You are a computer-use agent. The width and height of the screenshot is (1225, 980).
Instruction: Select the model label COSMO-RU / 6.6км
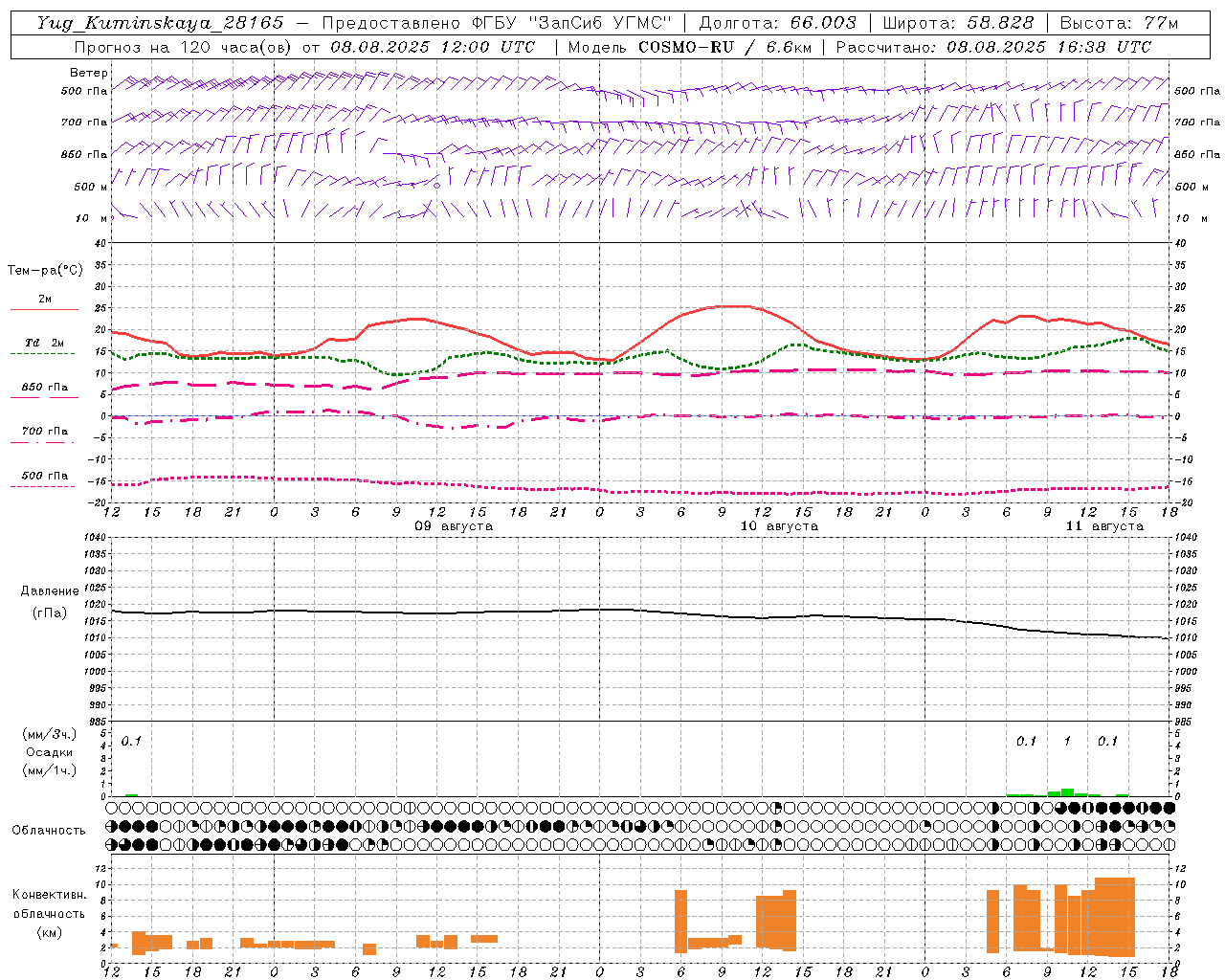pos(724,47)
